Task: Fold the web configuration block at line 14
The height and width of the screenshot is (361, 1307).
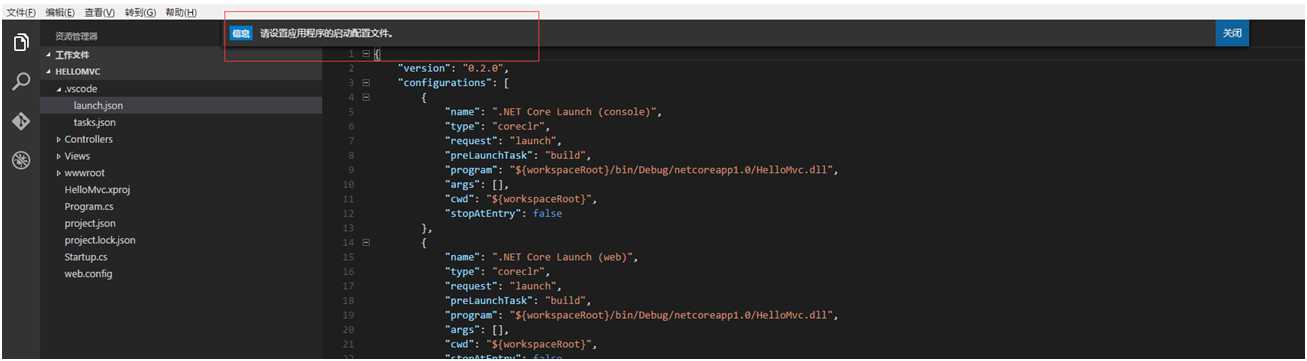Action: (x=366, y=242)
